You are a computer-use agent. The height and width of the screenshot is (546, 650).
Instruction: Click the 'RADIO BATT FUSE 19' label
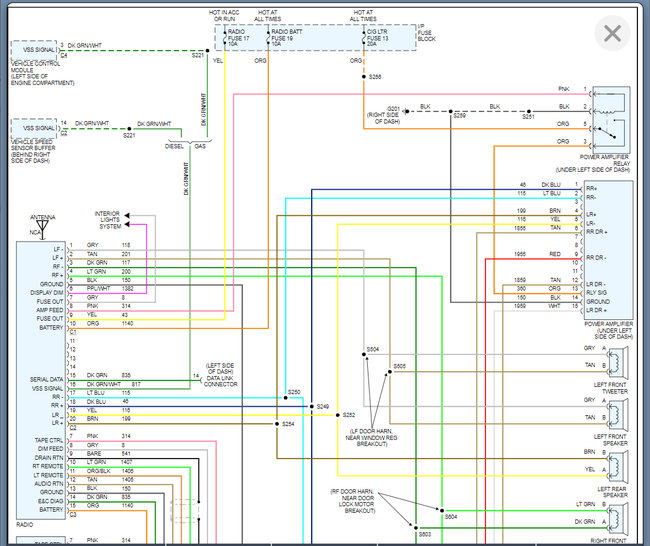(x=286, y=35)
